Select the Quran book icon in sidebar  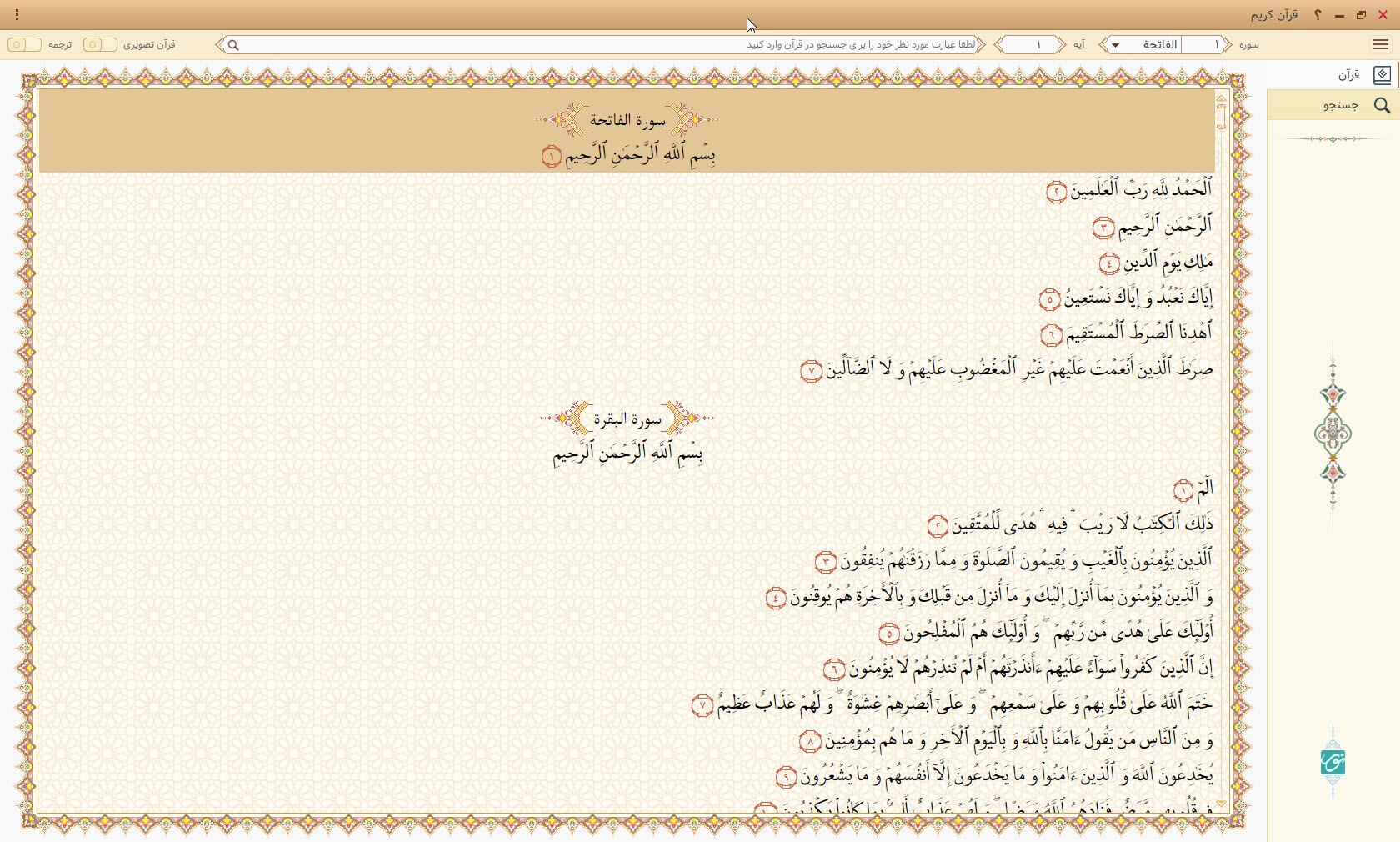1382,74
